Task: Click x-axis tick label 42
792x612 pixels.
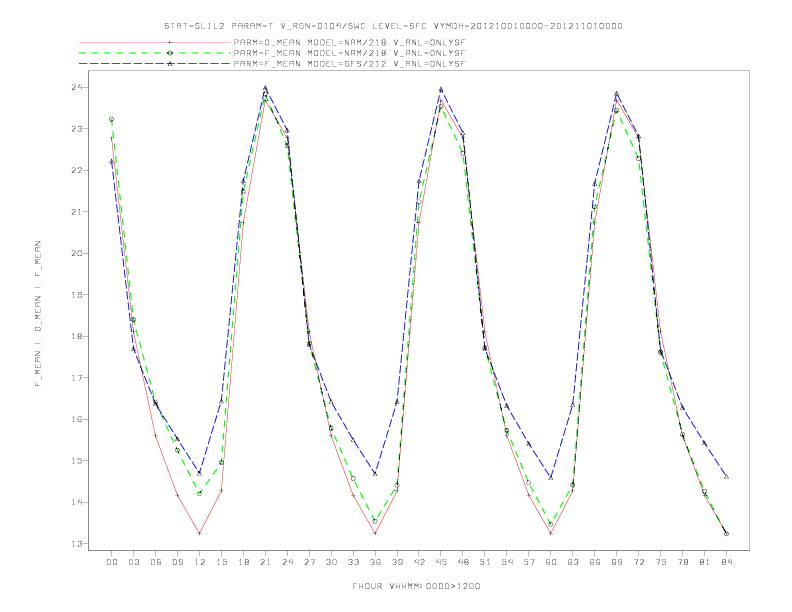Action: tap(419, 562)
